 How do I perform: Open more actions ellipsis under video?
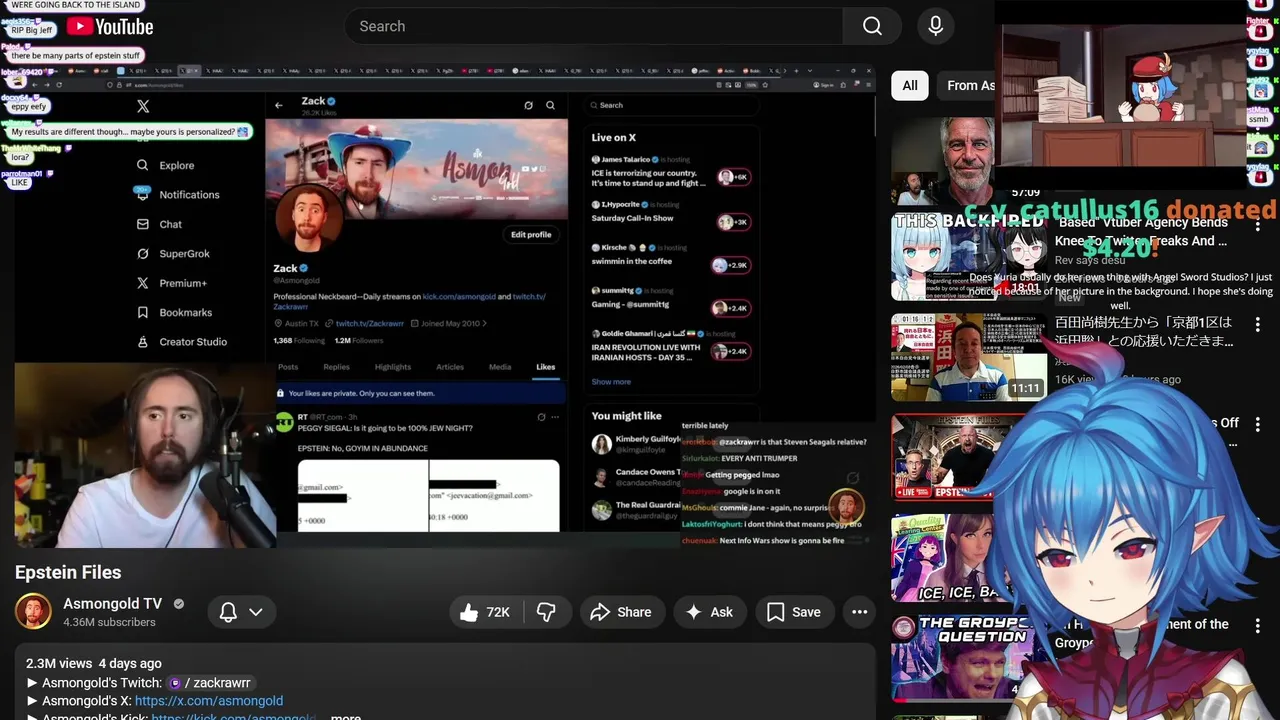(859, 612)
